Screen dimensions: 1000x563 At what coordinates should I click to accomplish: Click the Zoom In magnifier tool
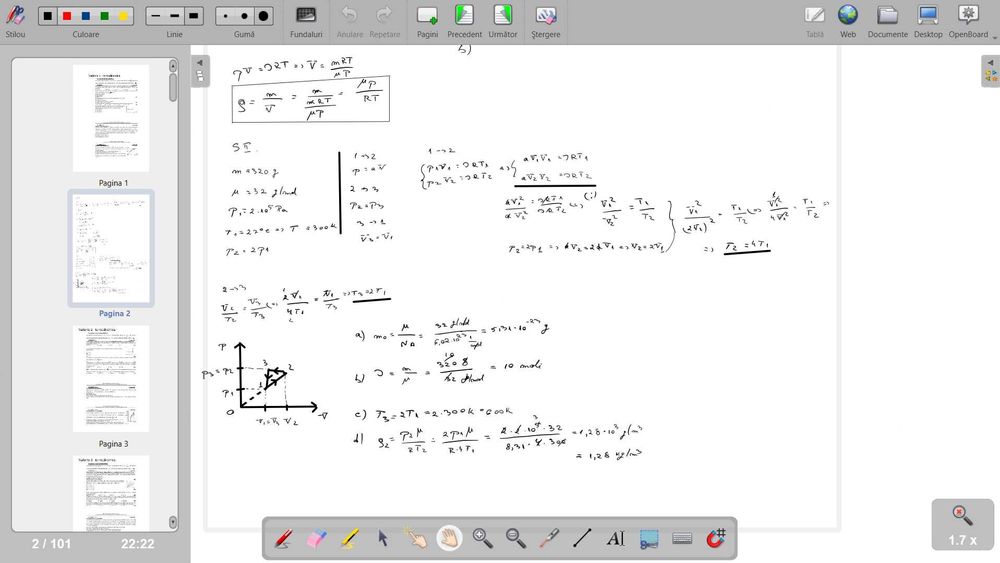click(x=483, y=539)
